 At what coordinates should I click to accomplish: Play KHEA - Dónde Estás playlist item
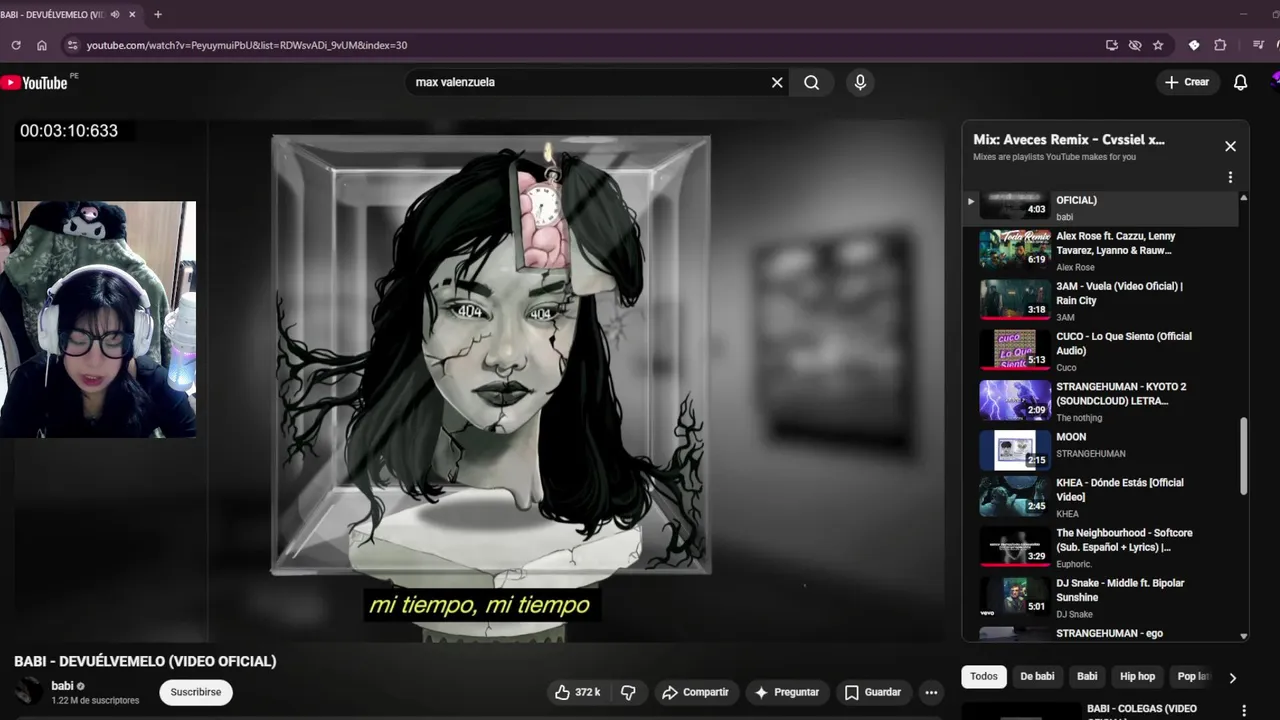1100,497
